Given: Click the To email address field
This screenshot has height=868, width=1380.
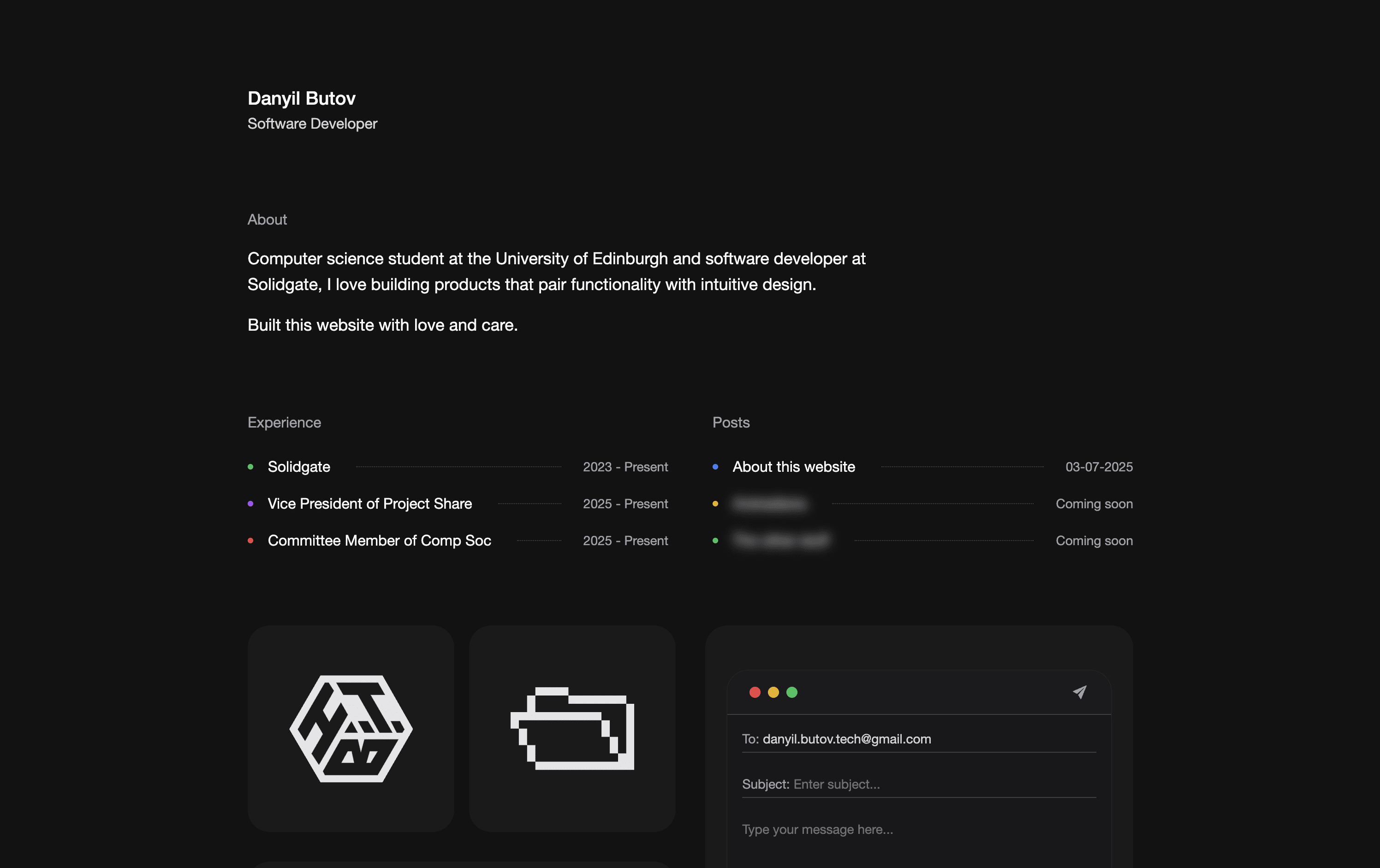Looking at the screenshot, I should tap(846, 739).
